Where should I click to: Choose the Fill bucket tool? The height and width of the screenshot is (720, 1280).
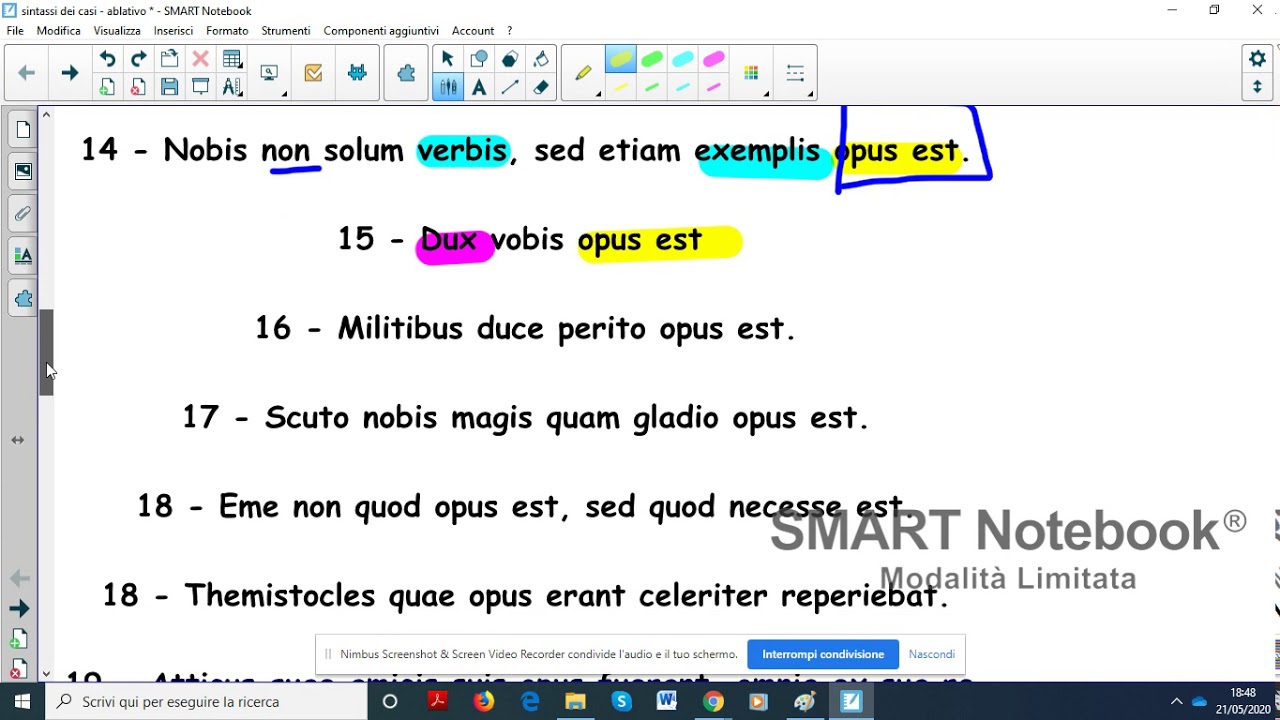tap(541, 59)
